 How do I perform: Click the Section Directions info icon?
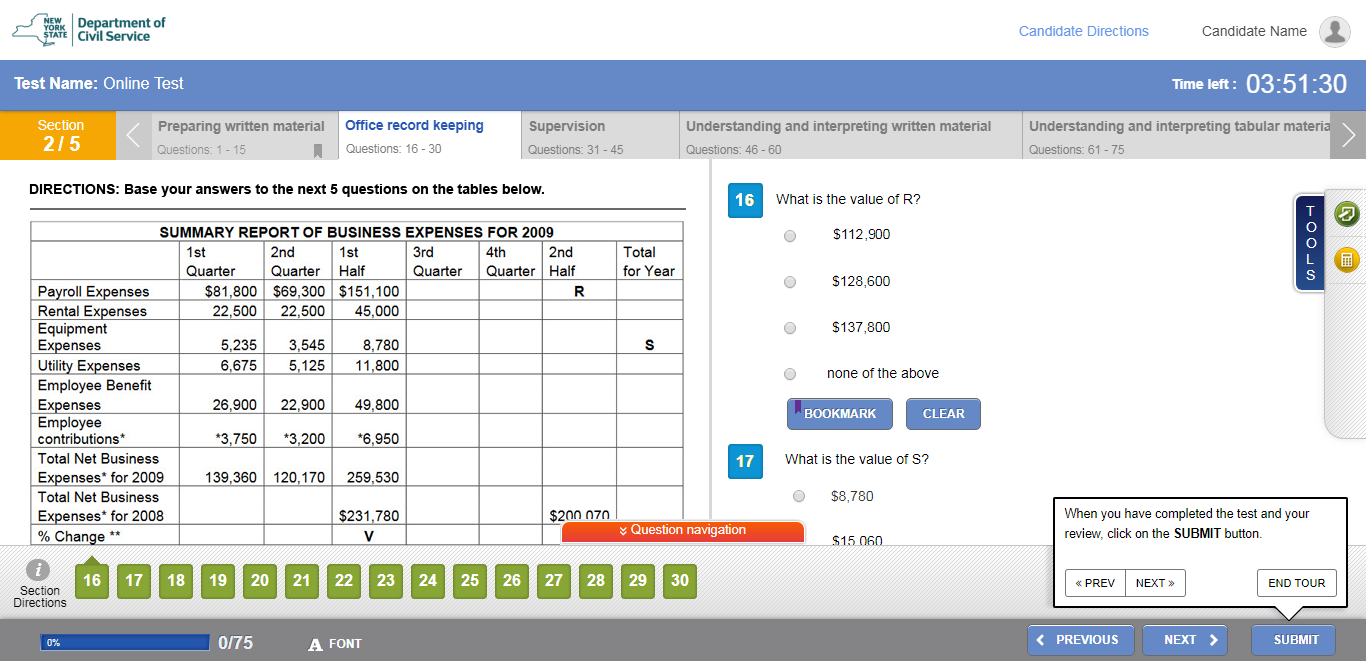click(x=39, y=570)
